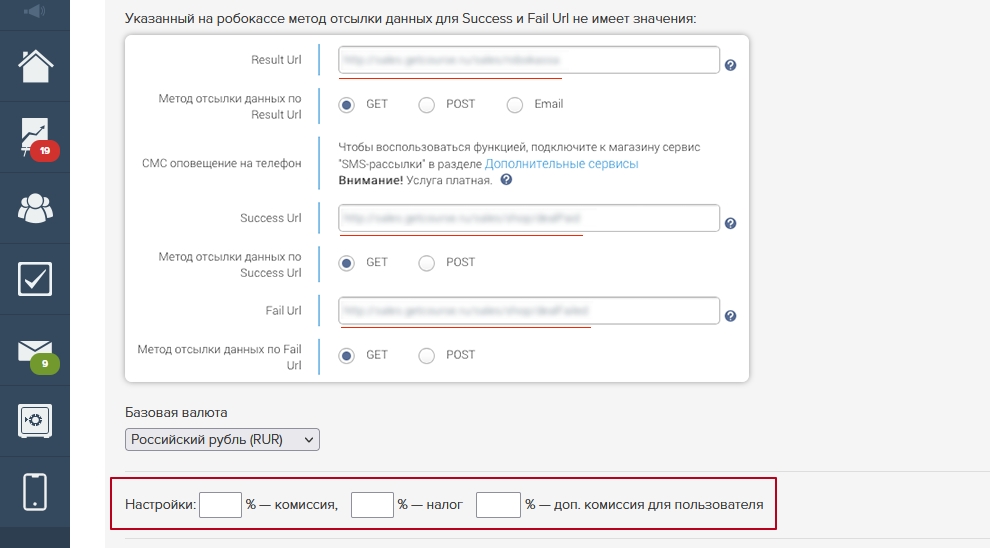The height and width of the screenshot is (548, 990).
Task: Expand the base currency dropdown Российский рубль
Action: (x=222, y=440)
